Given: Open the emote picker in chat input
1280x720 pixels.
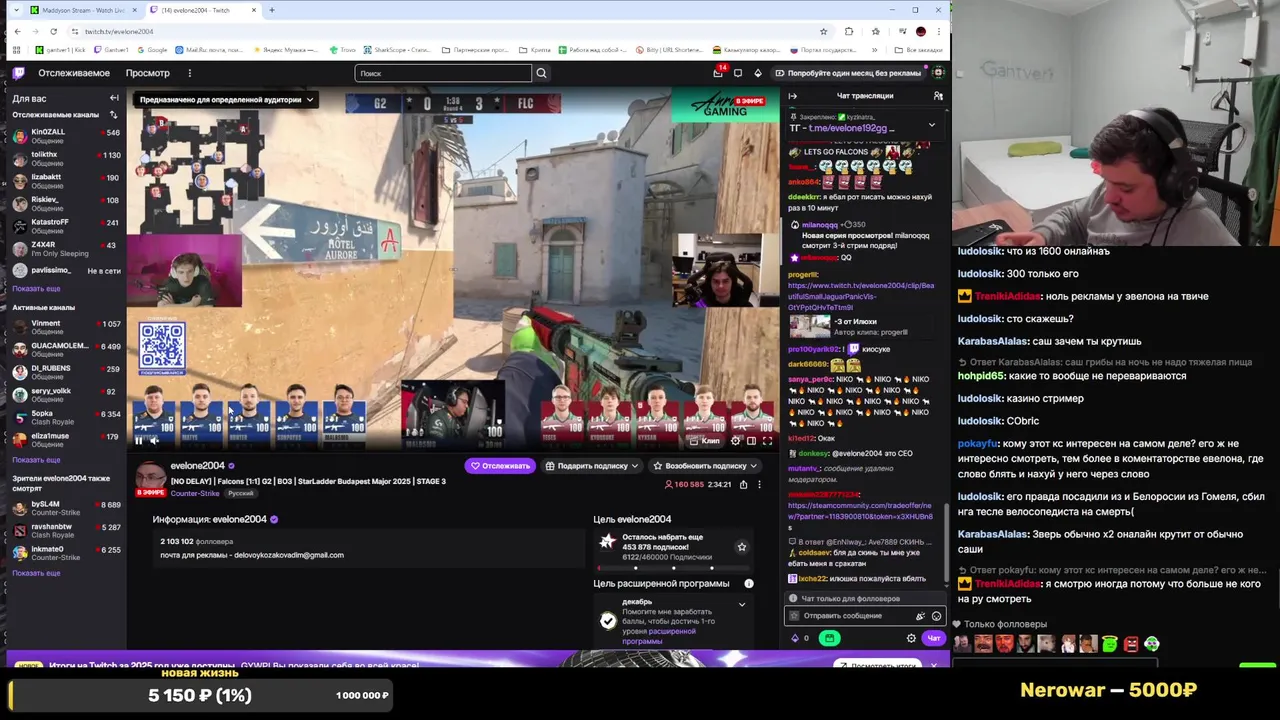Looking at the screenshot, I should (936, 616).
